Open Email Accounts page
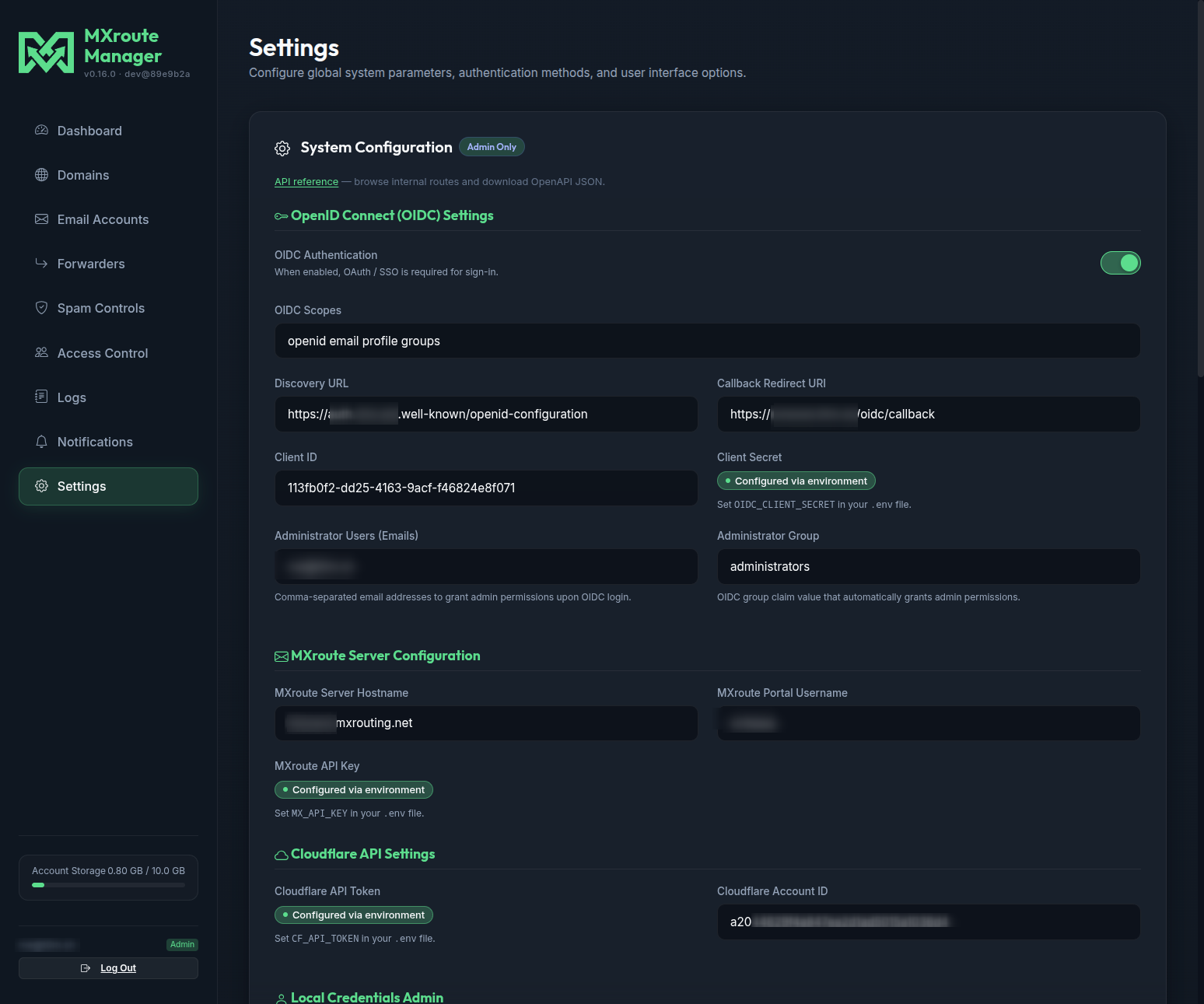This screenshot has height=1004, width=1204. pyautogui.click(x=108, y=219)
